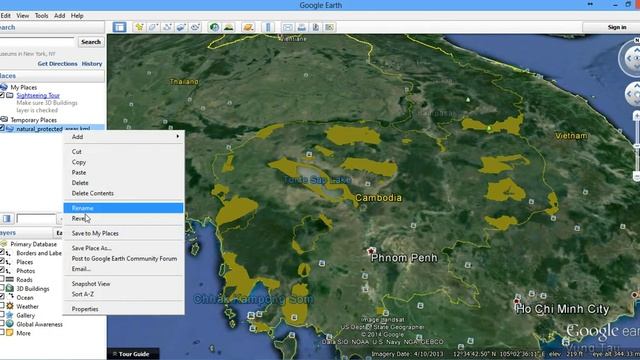Viewport: 640px width, 360px height.
Task: Hide the sidebar using the toolbar toggle
Action: (119, 27)
